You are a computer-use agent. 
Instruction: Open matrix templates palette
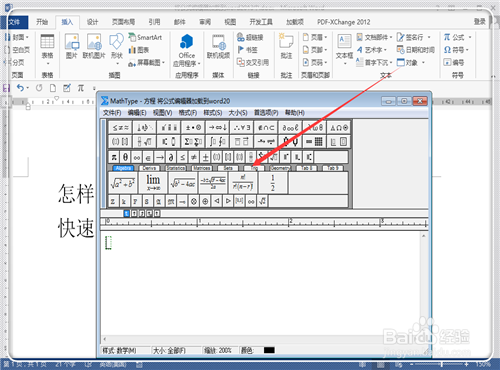(x=315, y=142)
